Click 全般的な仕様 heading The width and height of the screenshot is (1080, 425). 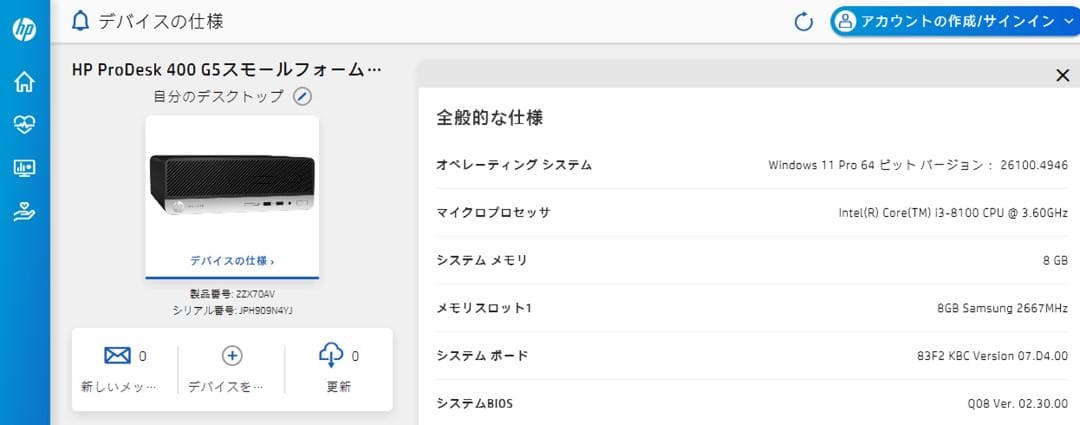point(490,118)
